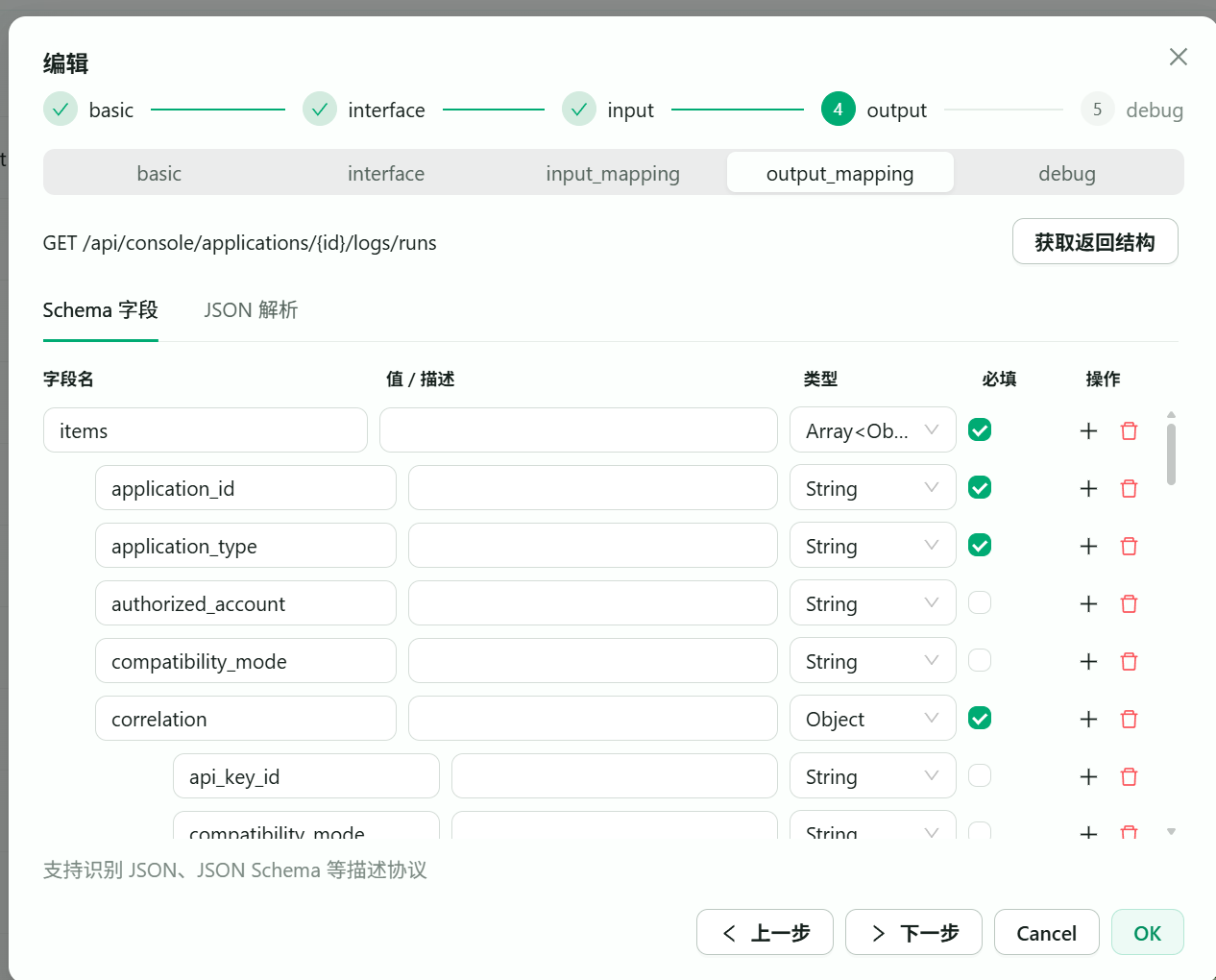
Task: Confirm with the OK button
Action: (1148, 932)
